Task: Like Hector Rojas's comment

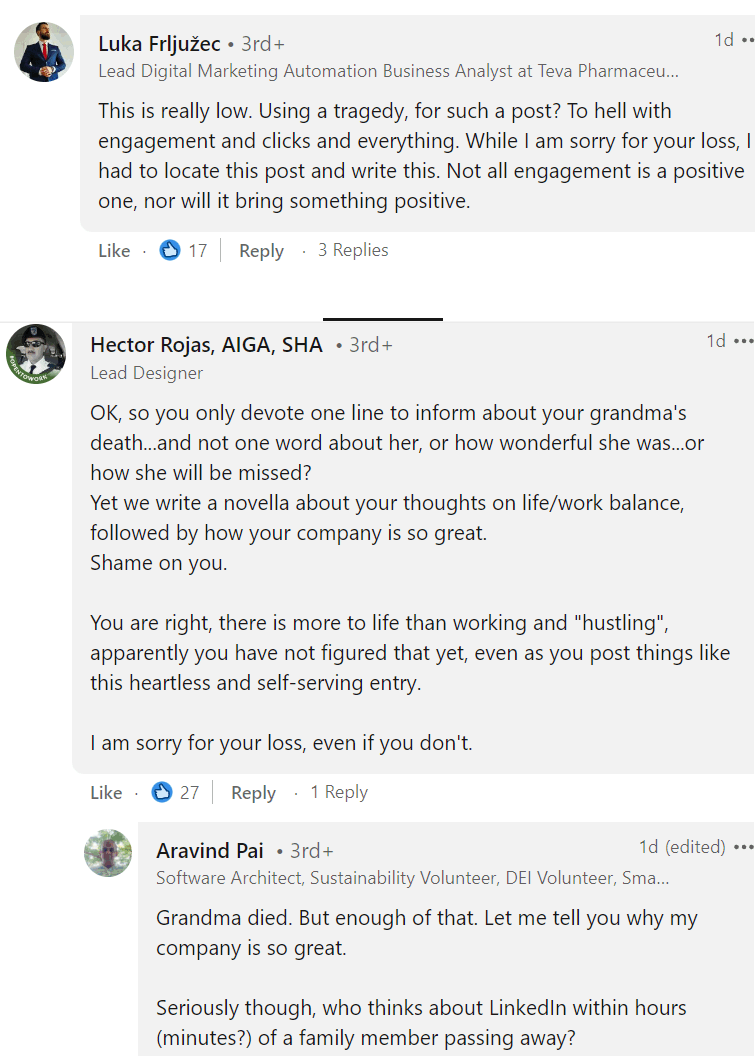Action: tap(106, 793)
